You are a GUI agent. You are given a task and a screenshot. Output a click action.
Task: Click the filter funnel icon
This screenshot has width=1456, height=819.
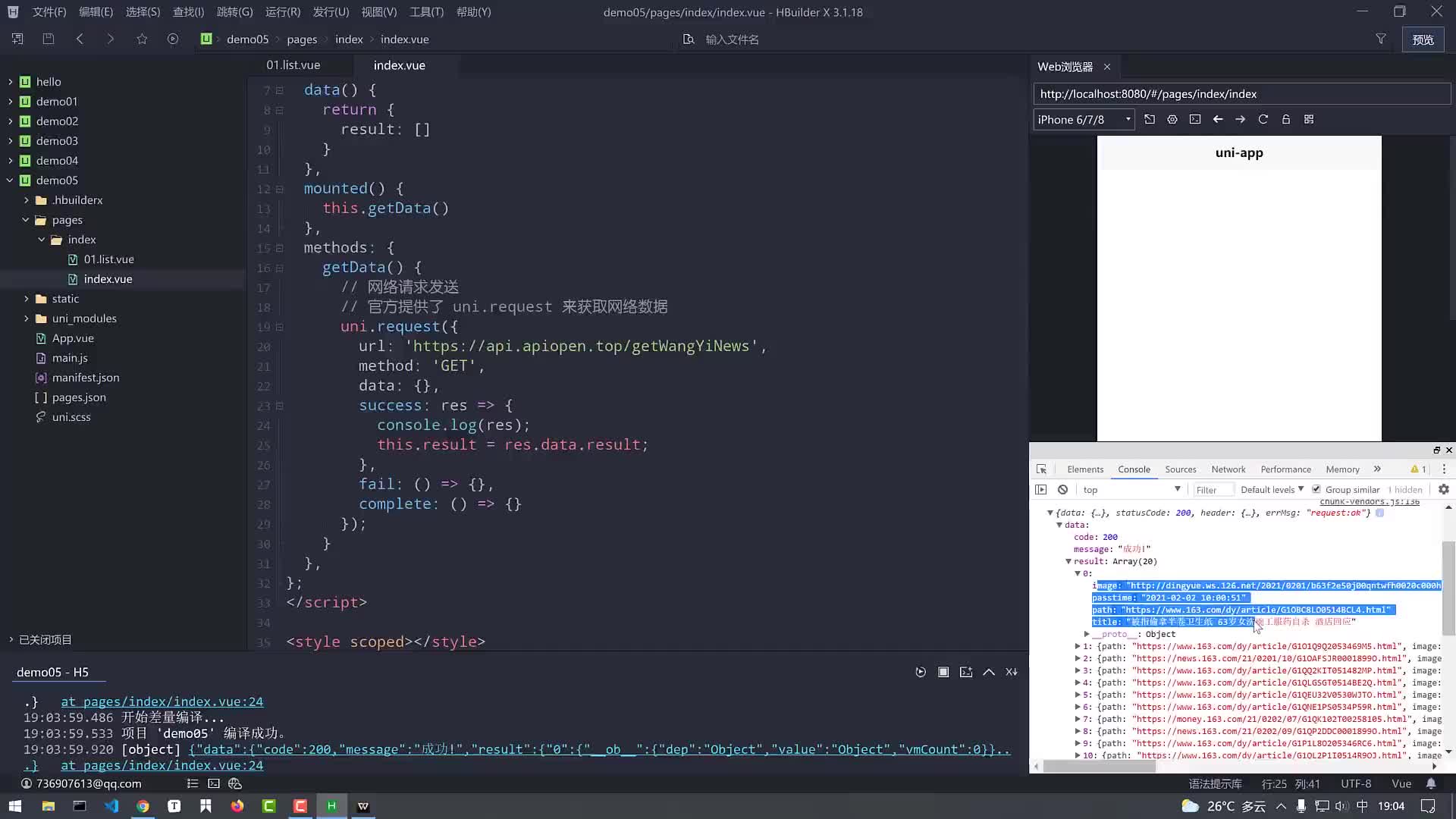point(1381,39)
